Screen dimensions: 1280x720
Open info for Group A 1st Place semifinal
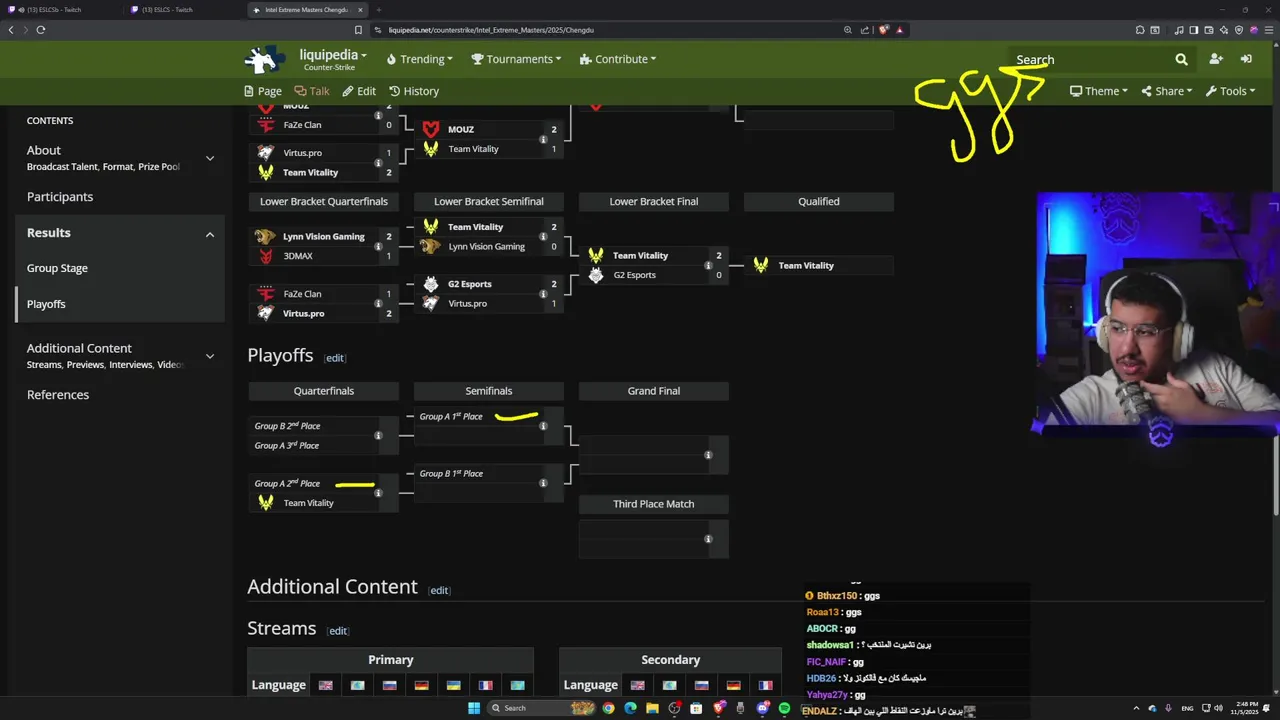(543, 426)
